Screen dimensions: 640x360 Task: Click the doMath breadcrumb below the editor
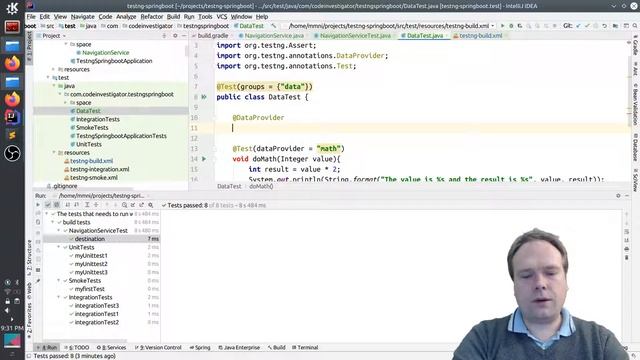[261, 186]
